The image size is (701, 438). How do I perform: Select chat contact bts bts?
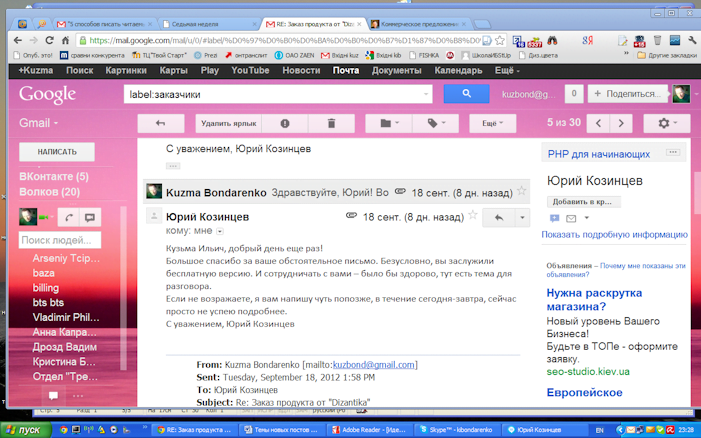(x=48, y=303)
